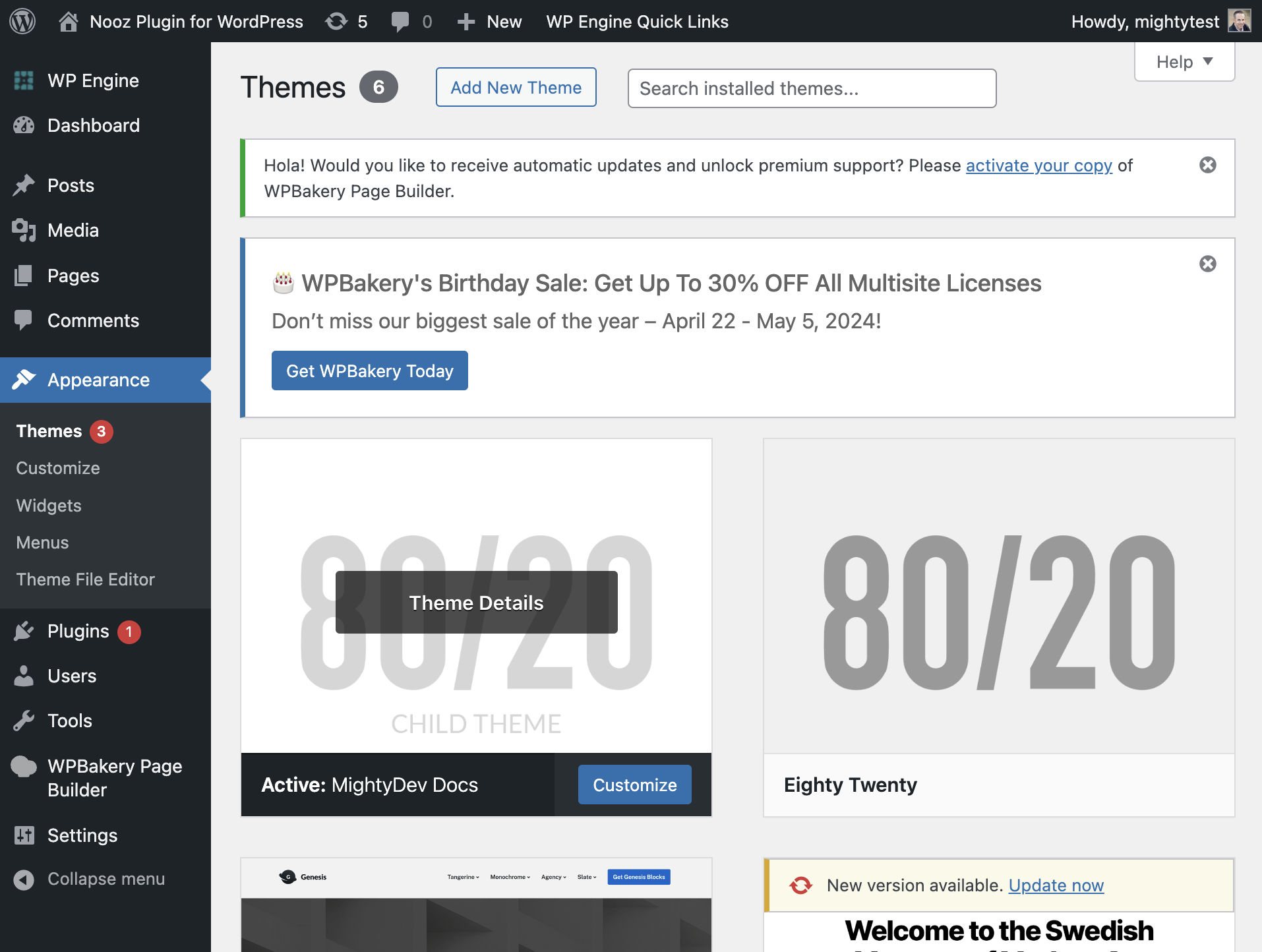Viewport: 1262px width, 952px height.
Task: Open the Appearance menu
Action: 105,380
